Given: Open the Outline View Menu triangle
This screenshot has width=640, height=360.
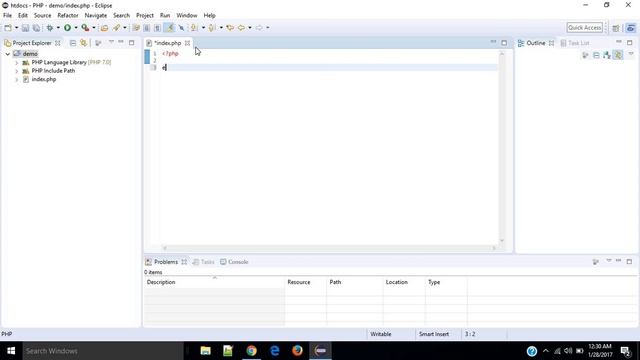Looking at the screenshot, I should (631, 54).
